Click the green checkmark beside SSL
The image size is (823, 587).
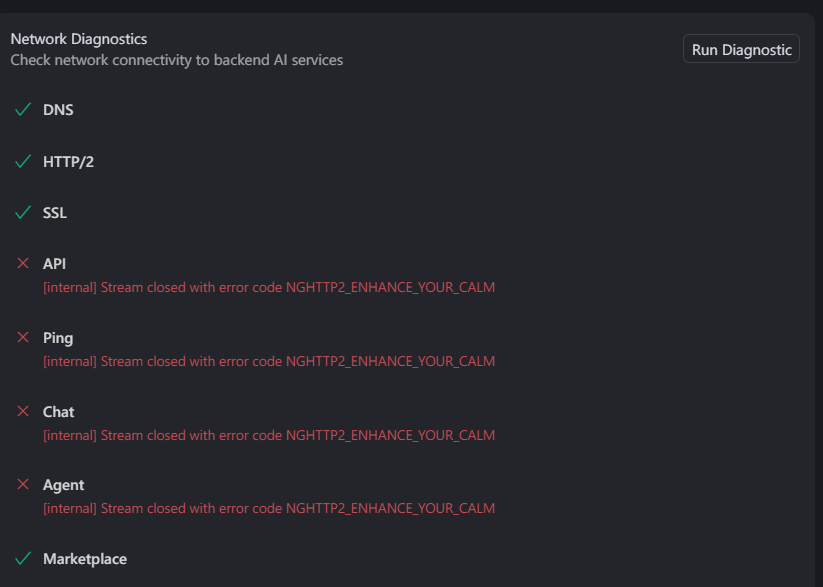click(23, 212)
